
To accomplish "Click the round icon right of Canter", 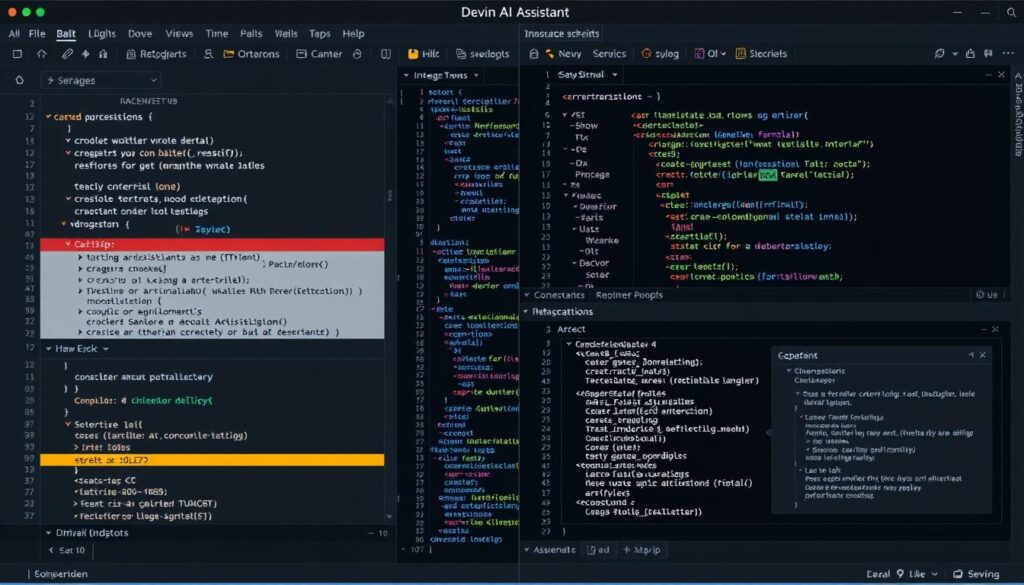I will coord(357,54).
